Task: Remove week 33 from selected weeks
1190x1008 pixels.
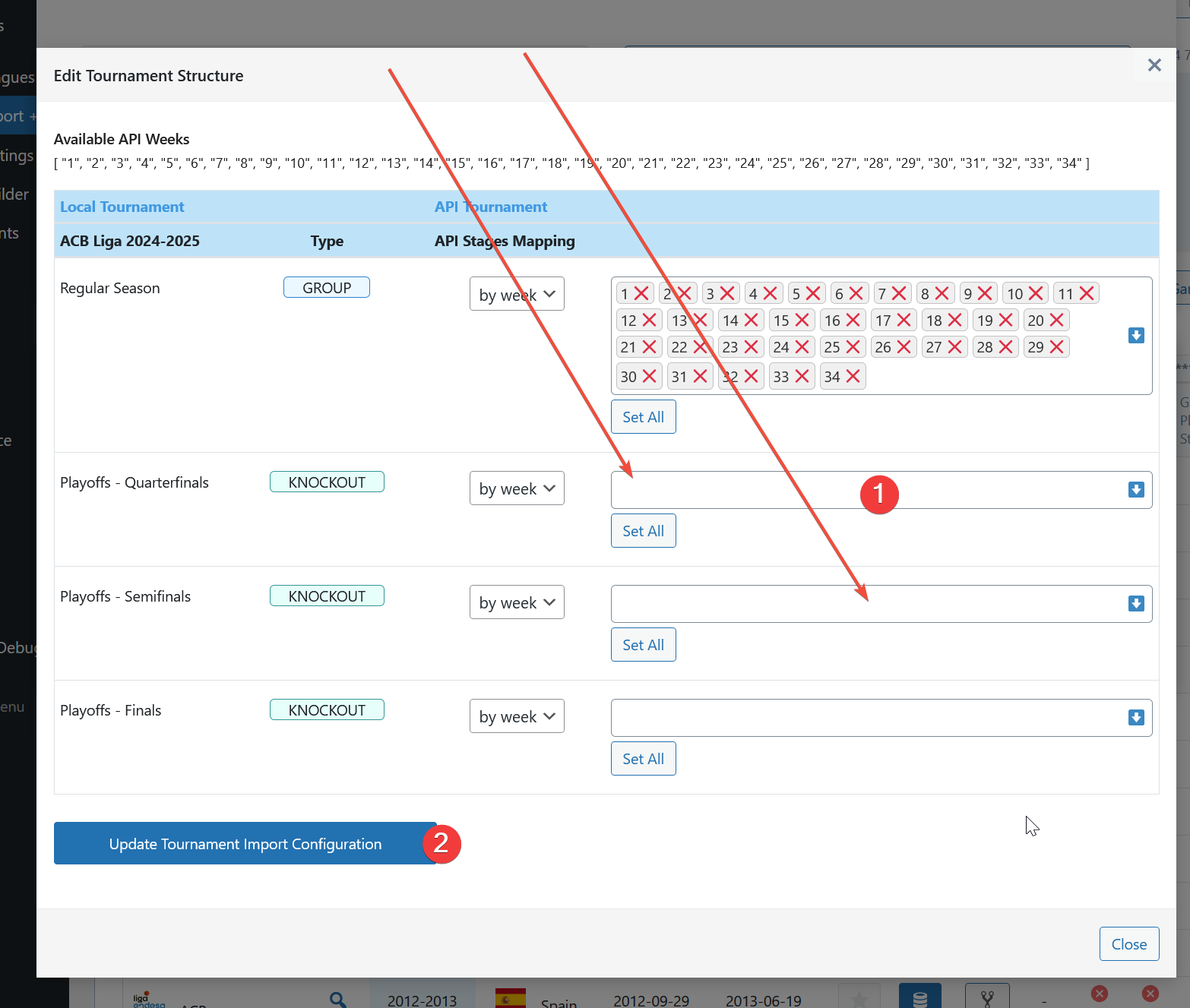Action: 802,376
